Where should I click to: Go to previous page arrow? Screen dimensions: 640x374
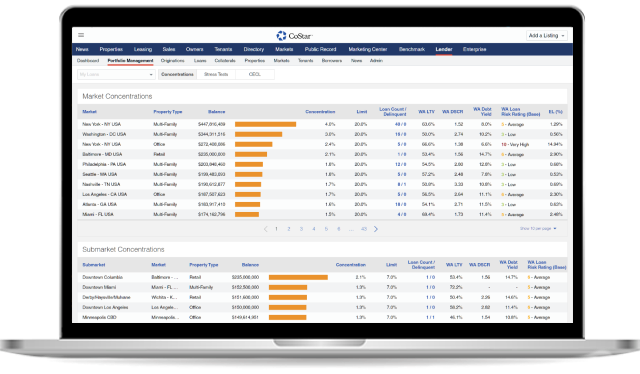pyautogui.click(x=266, y=229)
